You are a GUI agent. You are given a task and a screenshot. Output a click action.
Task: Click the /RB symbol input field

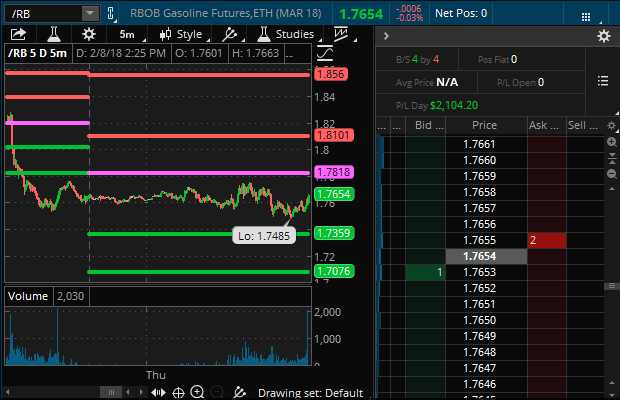pos(42,13)
